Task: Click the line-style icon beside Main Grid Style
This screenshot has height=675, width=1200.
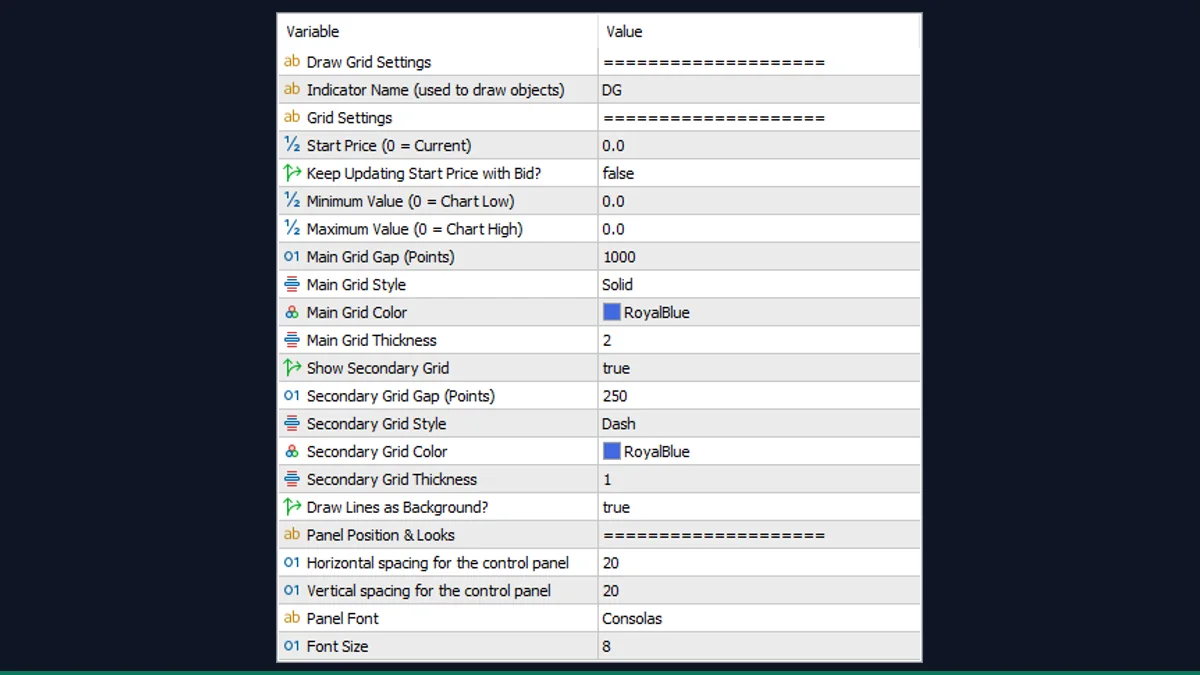Action: click(x=292, y=285)
